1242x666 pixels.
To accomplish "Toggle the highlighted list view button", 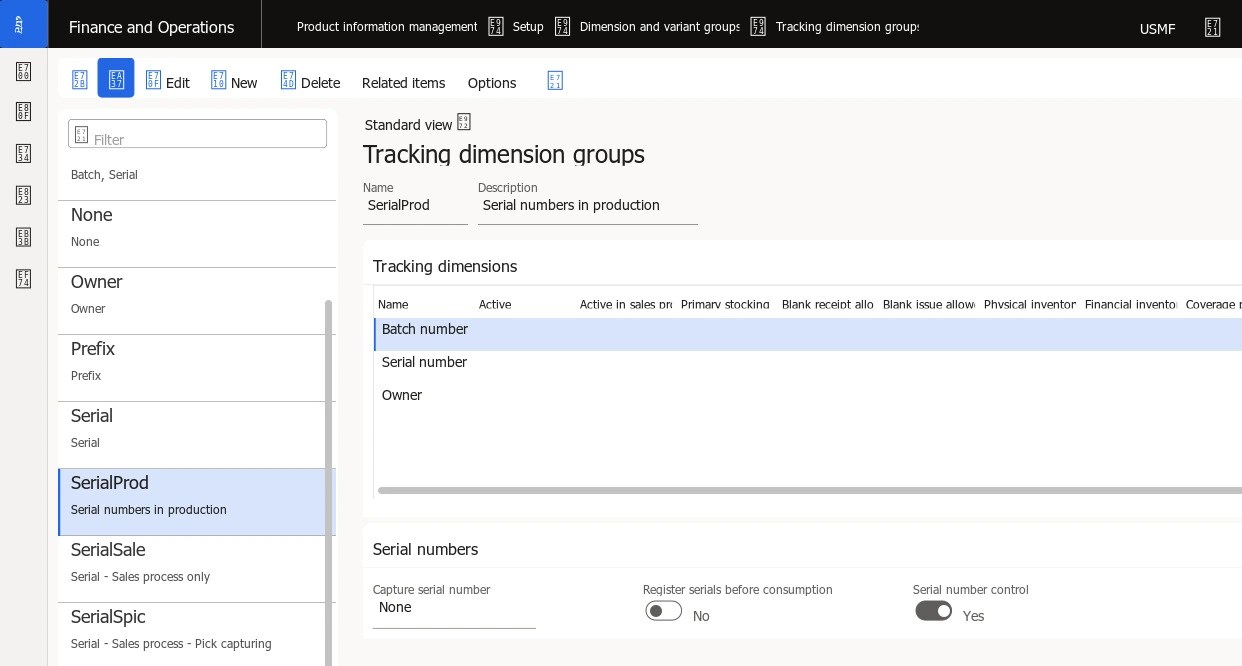I will tap(116, 78).
